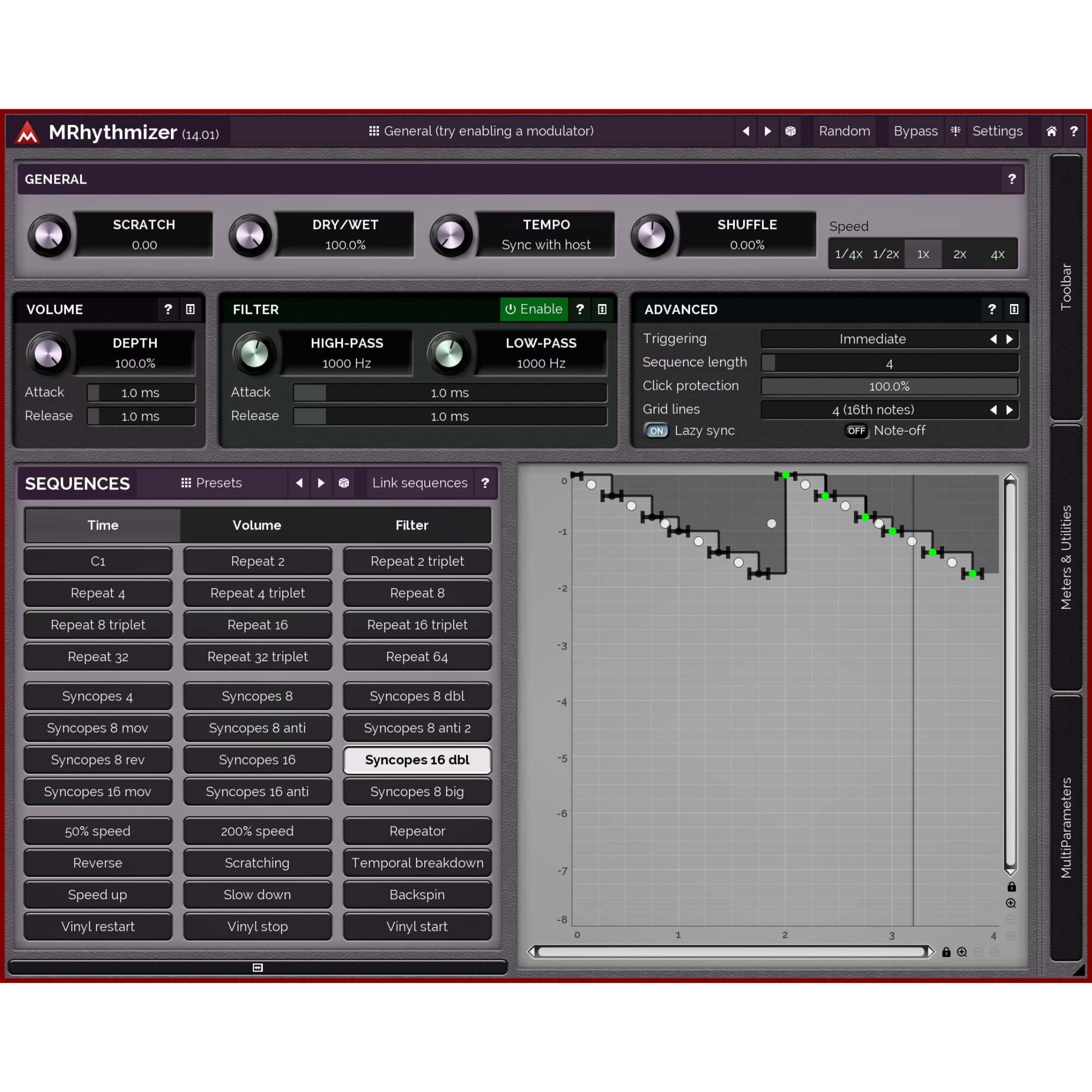Click the previous preset arrow in title bar

746,131
